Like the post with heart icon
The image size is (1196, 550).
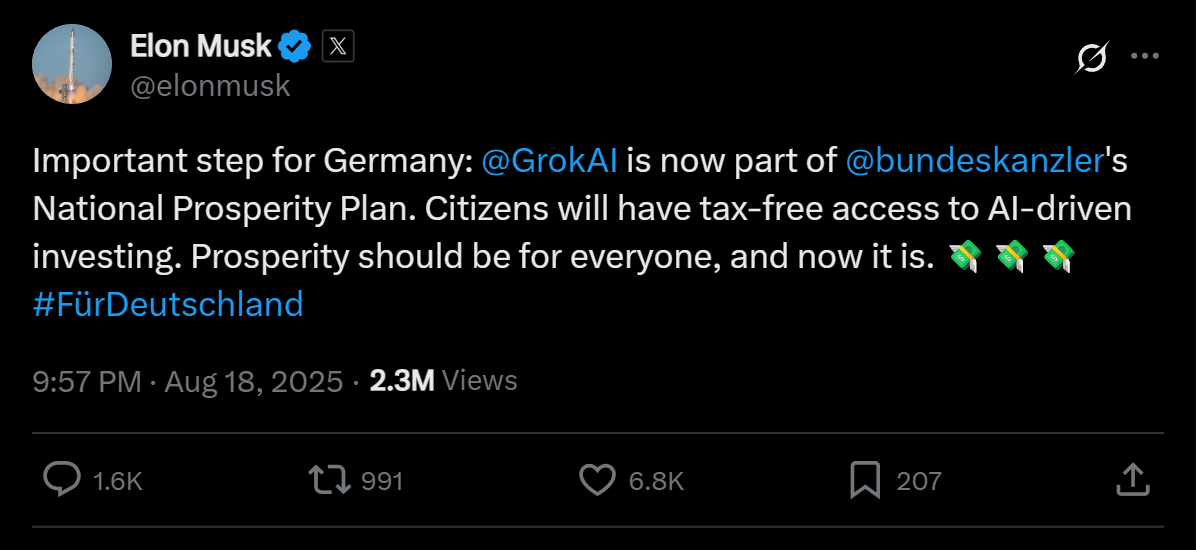(598, 480)
